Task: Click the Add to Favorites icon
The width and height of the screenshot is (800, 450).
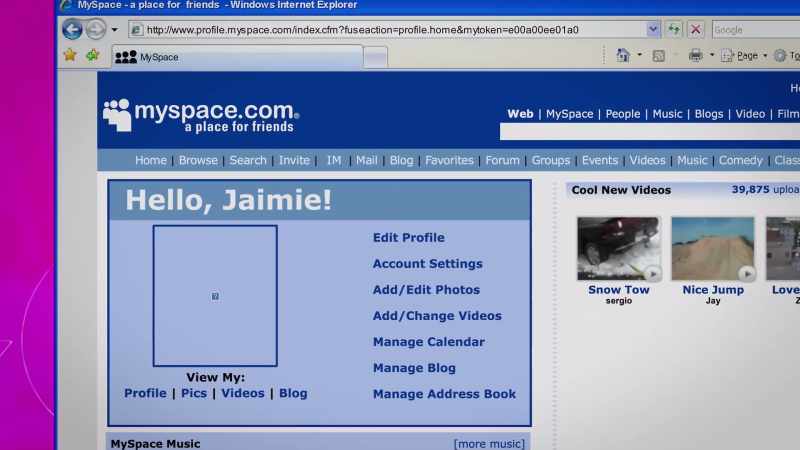Action: click(92, 55)
